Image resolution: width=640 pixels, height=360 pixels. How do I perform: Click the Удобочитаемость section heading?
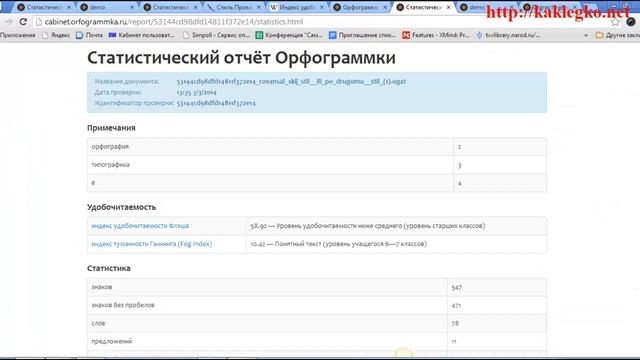tap(122, 207)
